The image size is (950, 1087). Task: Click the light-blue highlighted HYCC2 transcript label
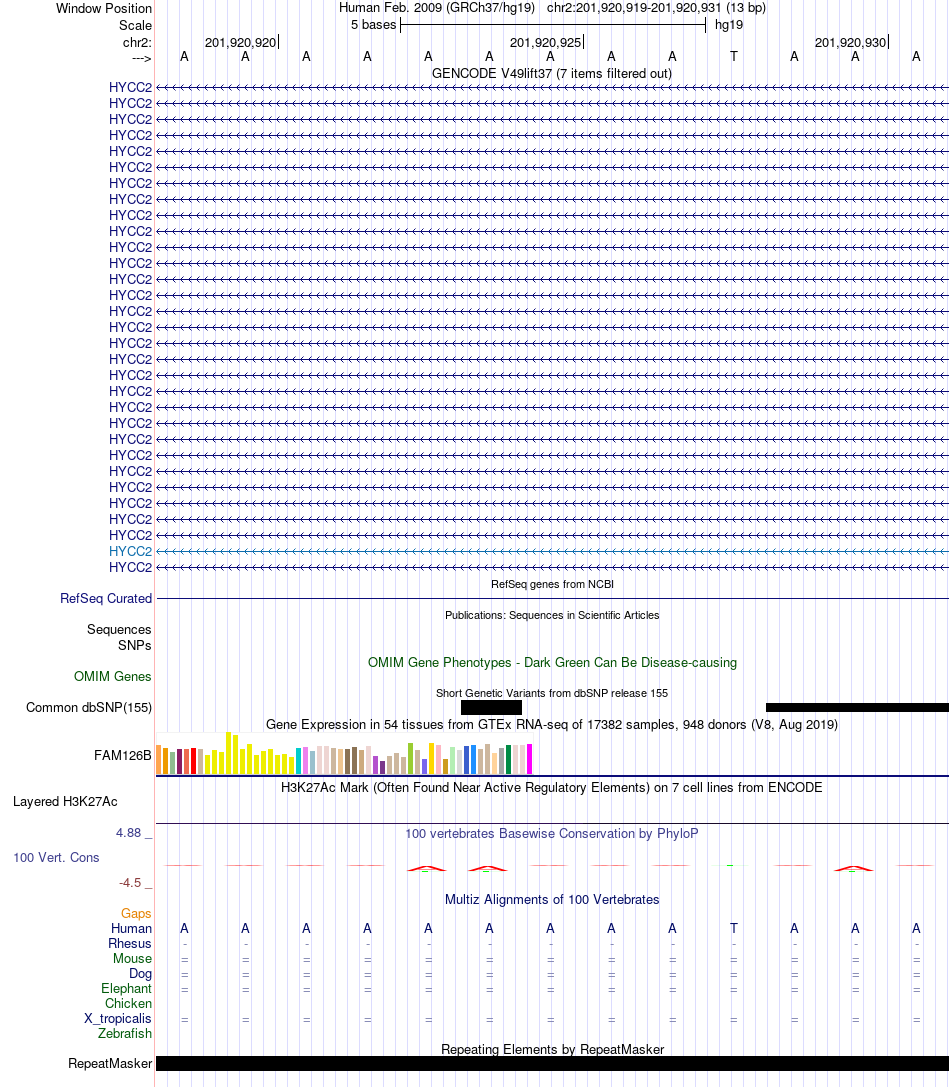130,552
